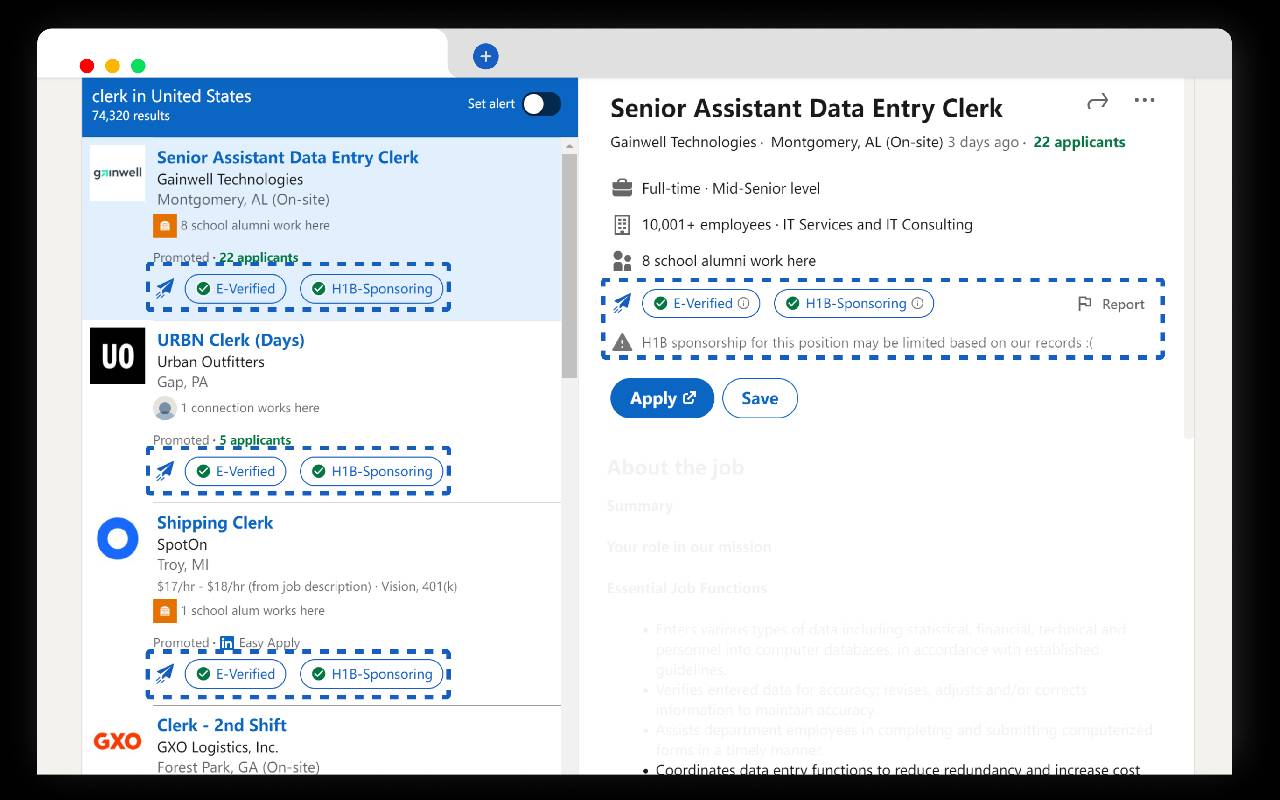1280x800 pixels.
Task: Click the scroll-up arrow of the job list
Action: (570, 146)
